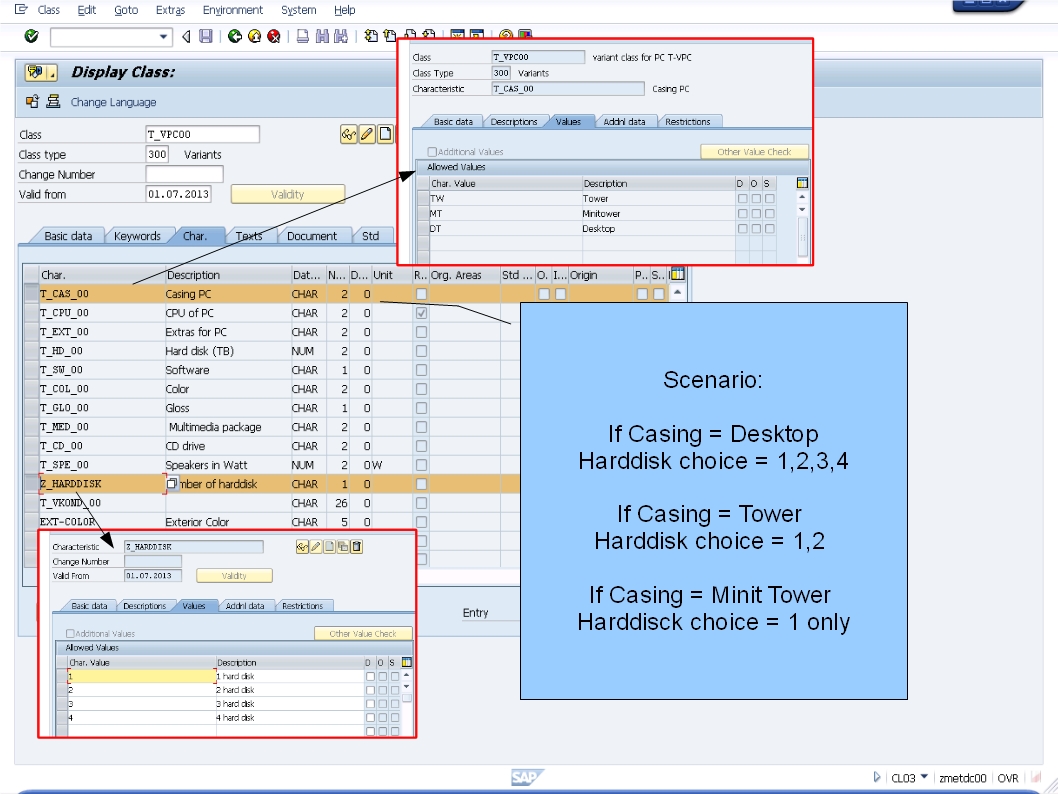Open the command field dropdown

(x=163, y=37)
